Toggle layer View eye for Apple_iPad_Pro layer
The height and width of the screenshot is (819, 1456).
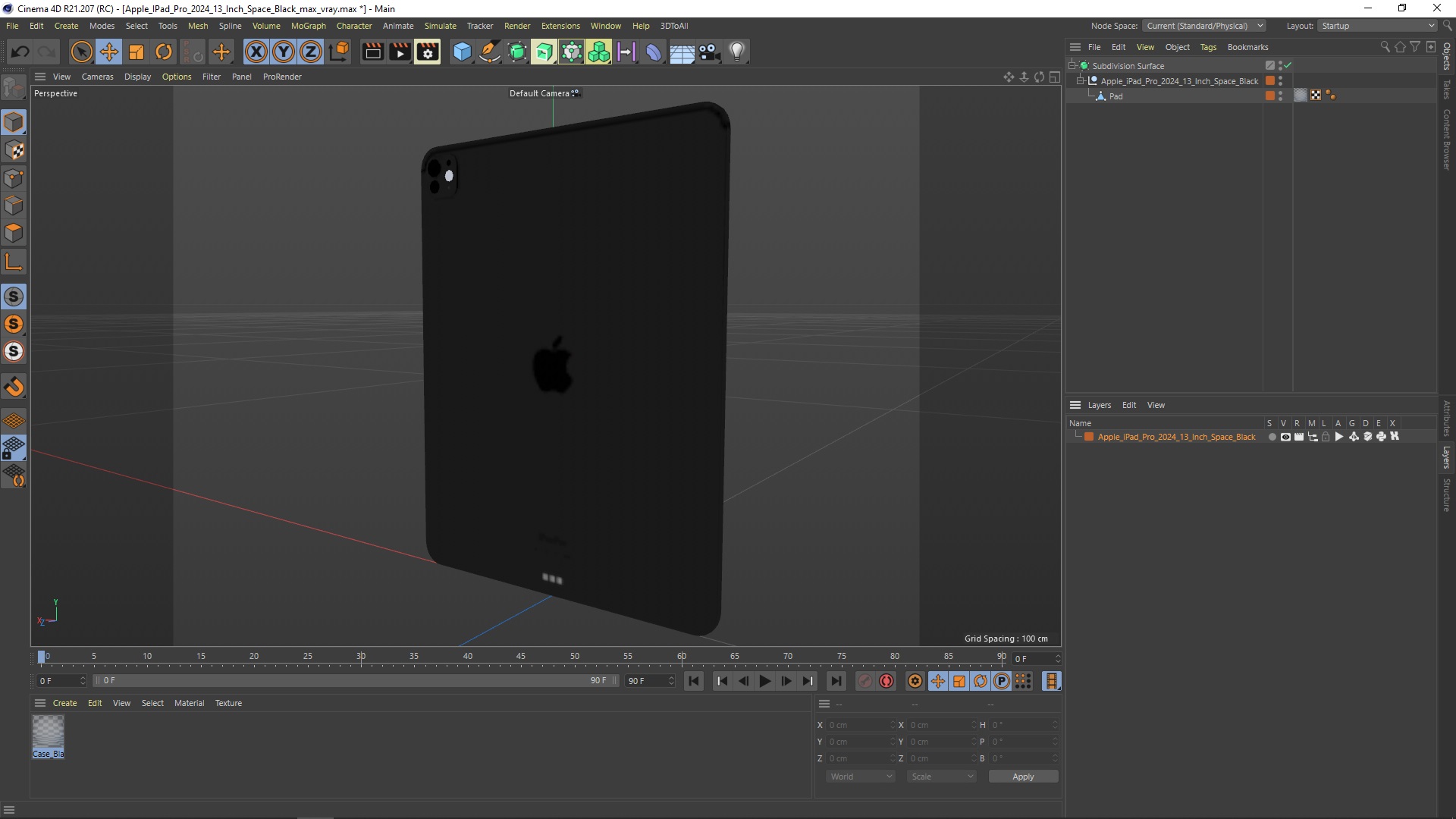[1285, 437]
